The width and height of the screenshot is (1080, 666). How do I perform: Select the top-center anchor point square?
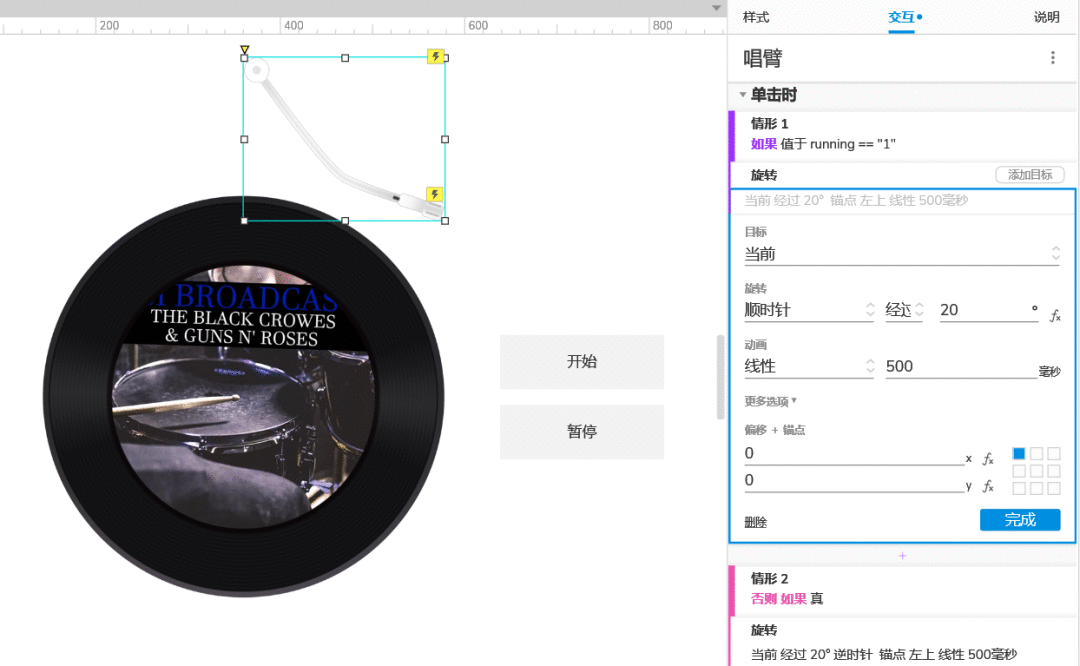click(x=1037, y=453)
